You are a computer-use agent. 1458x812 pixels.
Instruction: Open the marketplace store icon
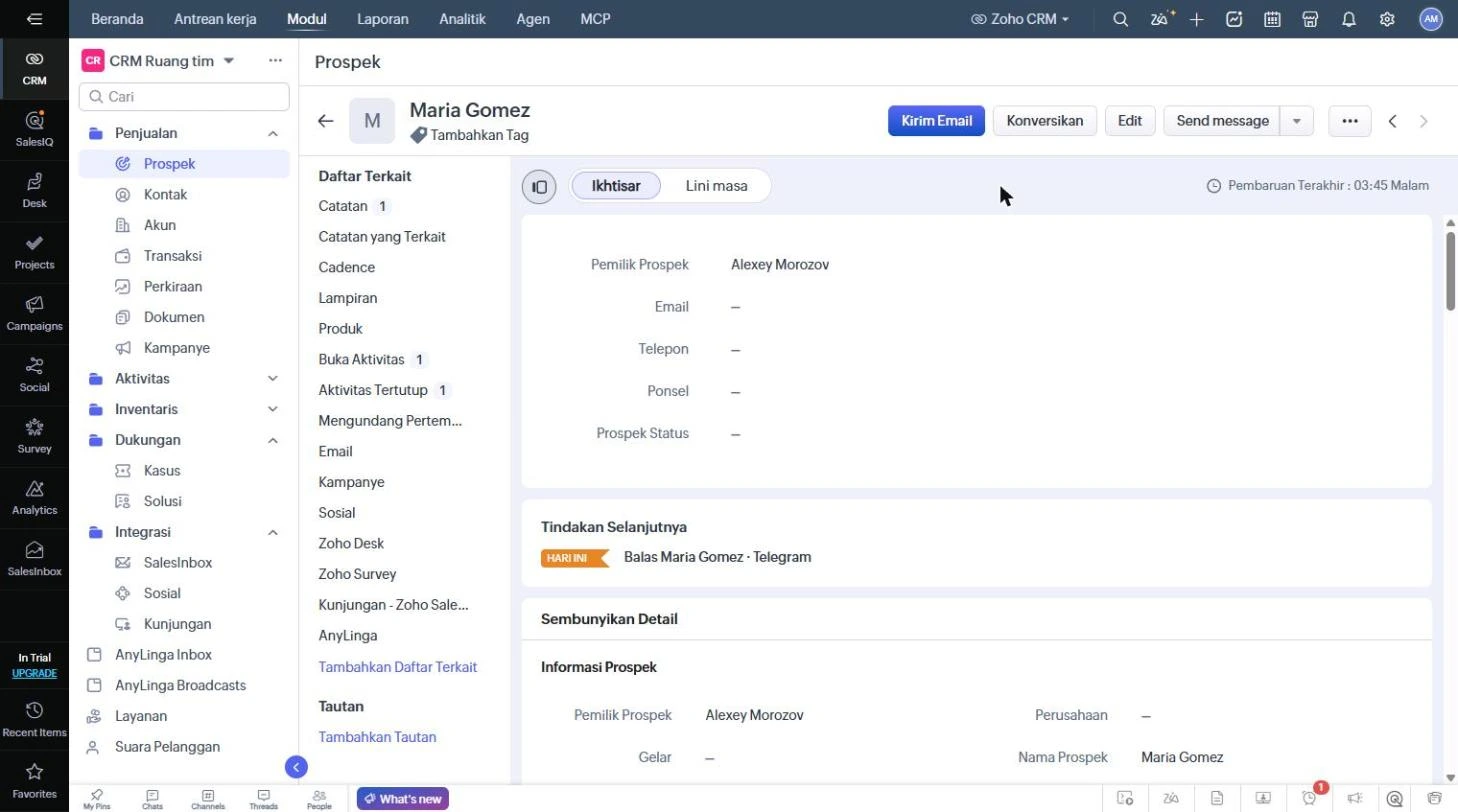(1311, 19)
